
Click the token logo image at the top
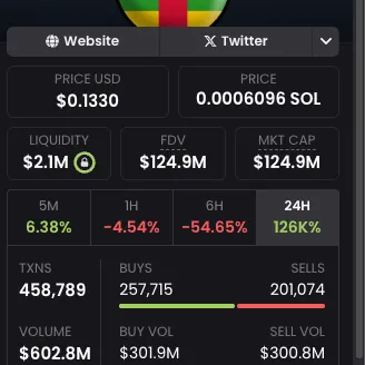pyautogui.click(x=172, y=13)
